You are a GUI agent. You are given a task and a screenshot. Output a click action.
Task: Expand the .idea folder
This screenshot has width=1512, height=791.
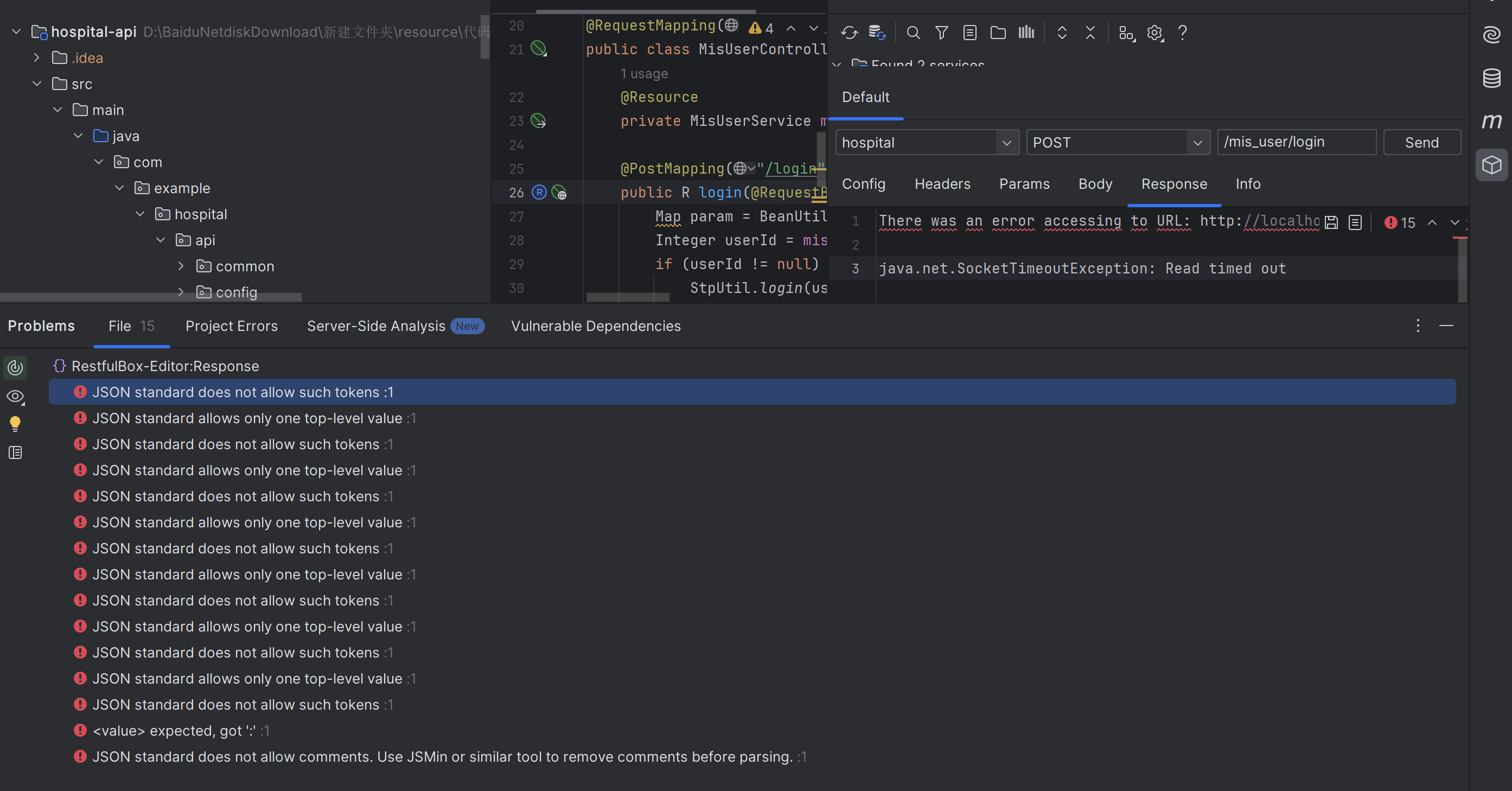37,58
